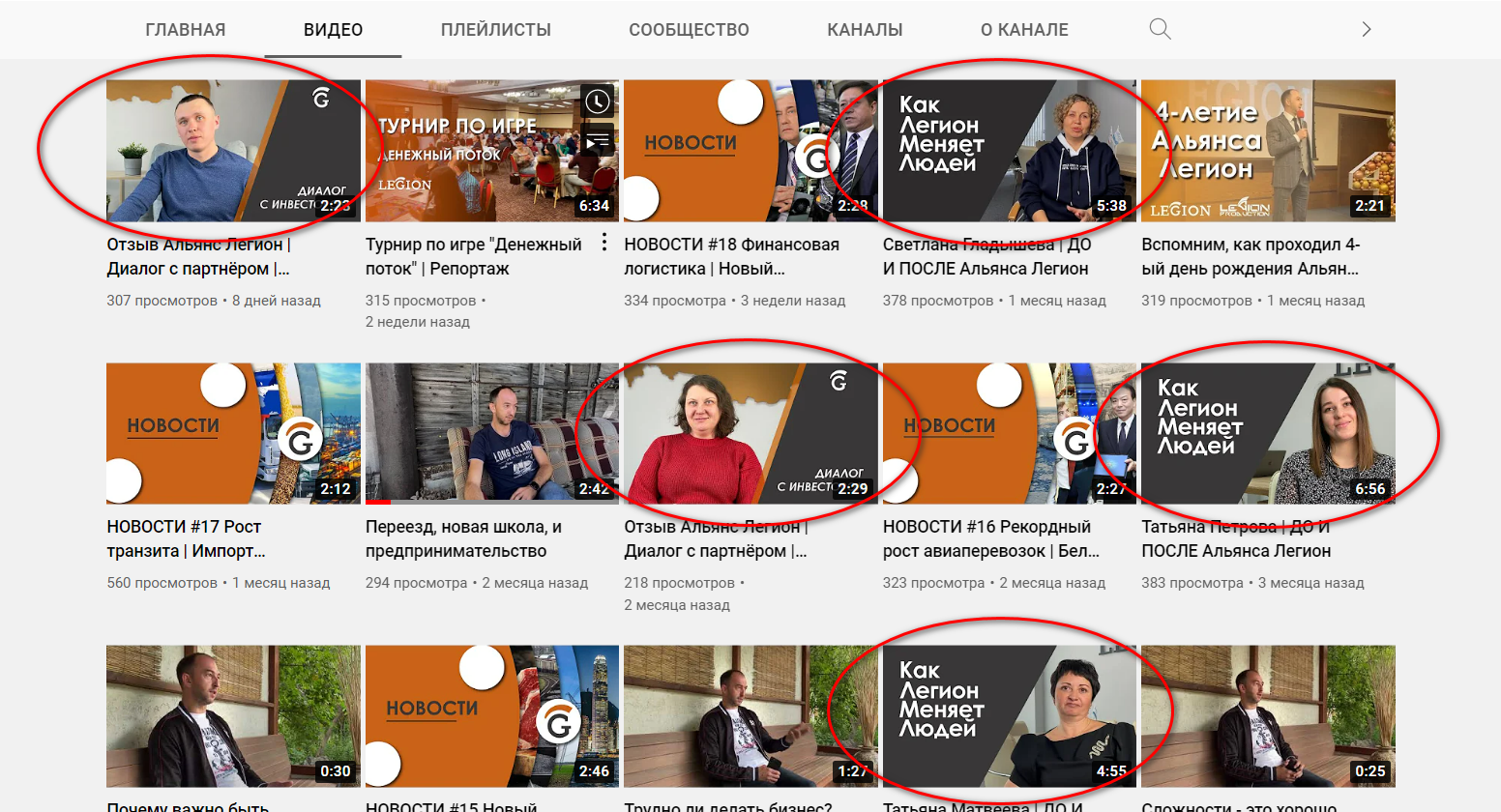Screen dimensions: 1501x812
Task: Switch to the ГЛАВНАЯ tab
Action: pyautogui.click(x=185, y=30)
